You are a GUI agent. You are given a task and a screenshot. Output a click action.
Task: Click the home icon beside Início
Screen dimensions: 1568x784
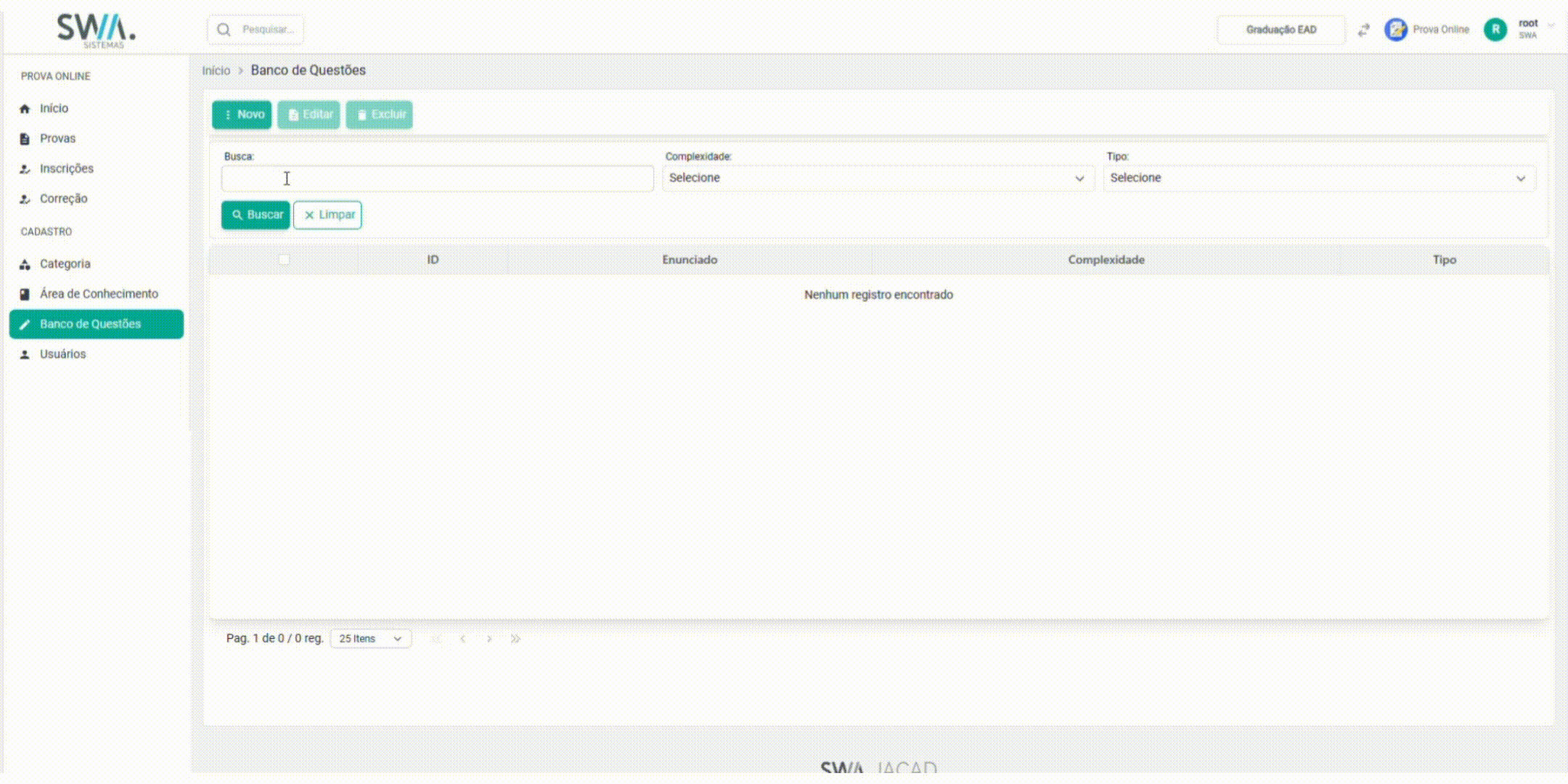25,109
